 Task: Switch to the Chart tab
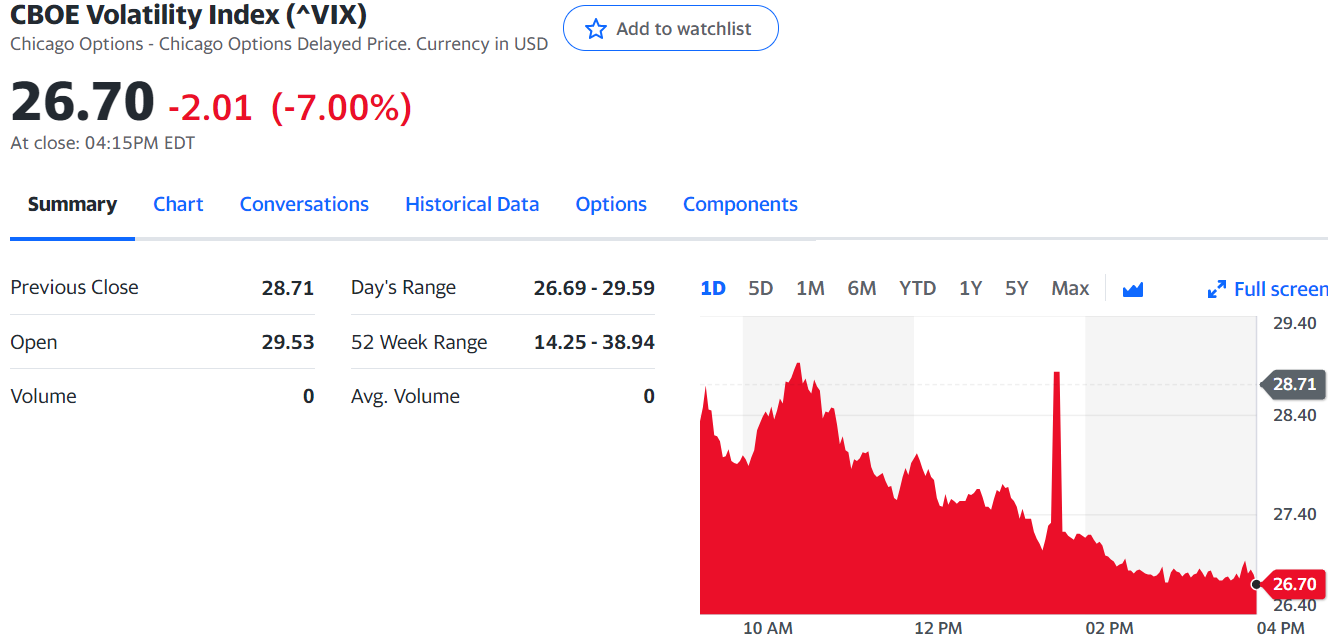(178, 204)
